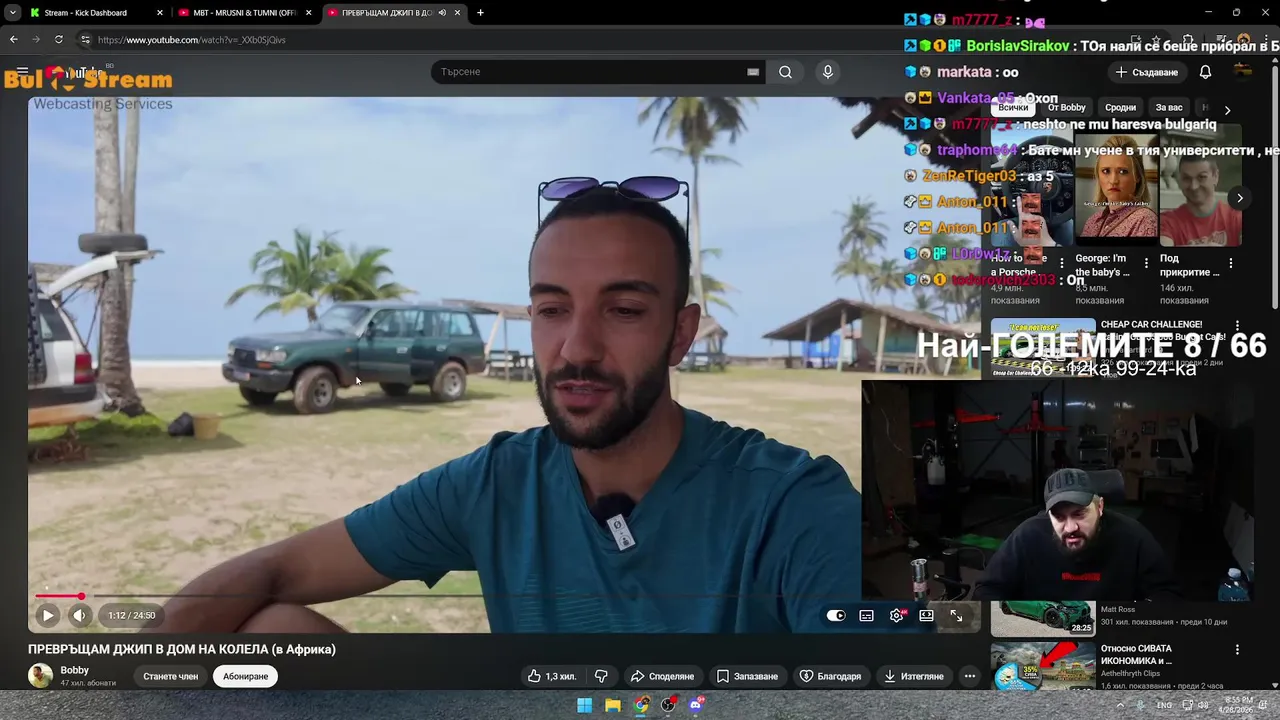Image resolution: width=1280 pixels, height=720 pixels.
Task: Open more actions ellipsis under video
Action: pos(969,677)
